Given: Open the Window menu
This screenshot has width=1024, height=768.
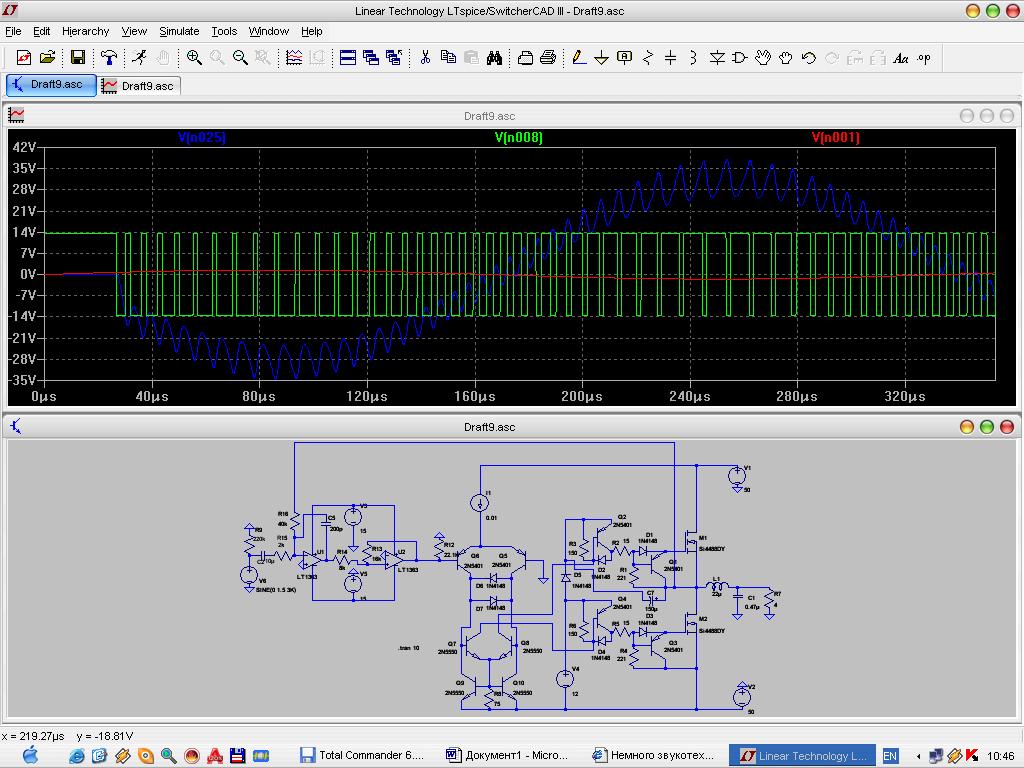Looking at the screenshot, I should [x=268, y=31].
